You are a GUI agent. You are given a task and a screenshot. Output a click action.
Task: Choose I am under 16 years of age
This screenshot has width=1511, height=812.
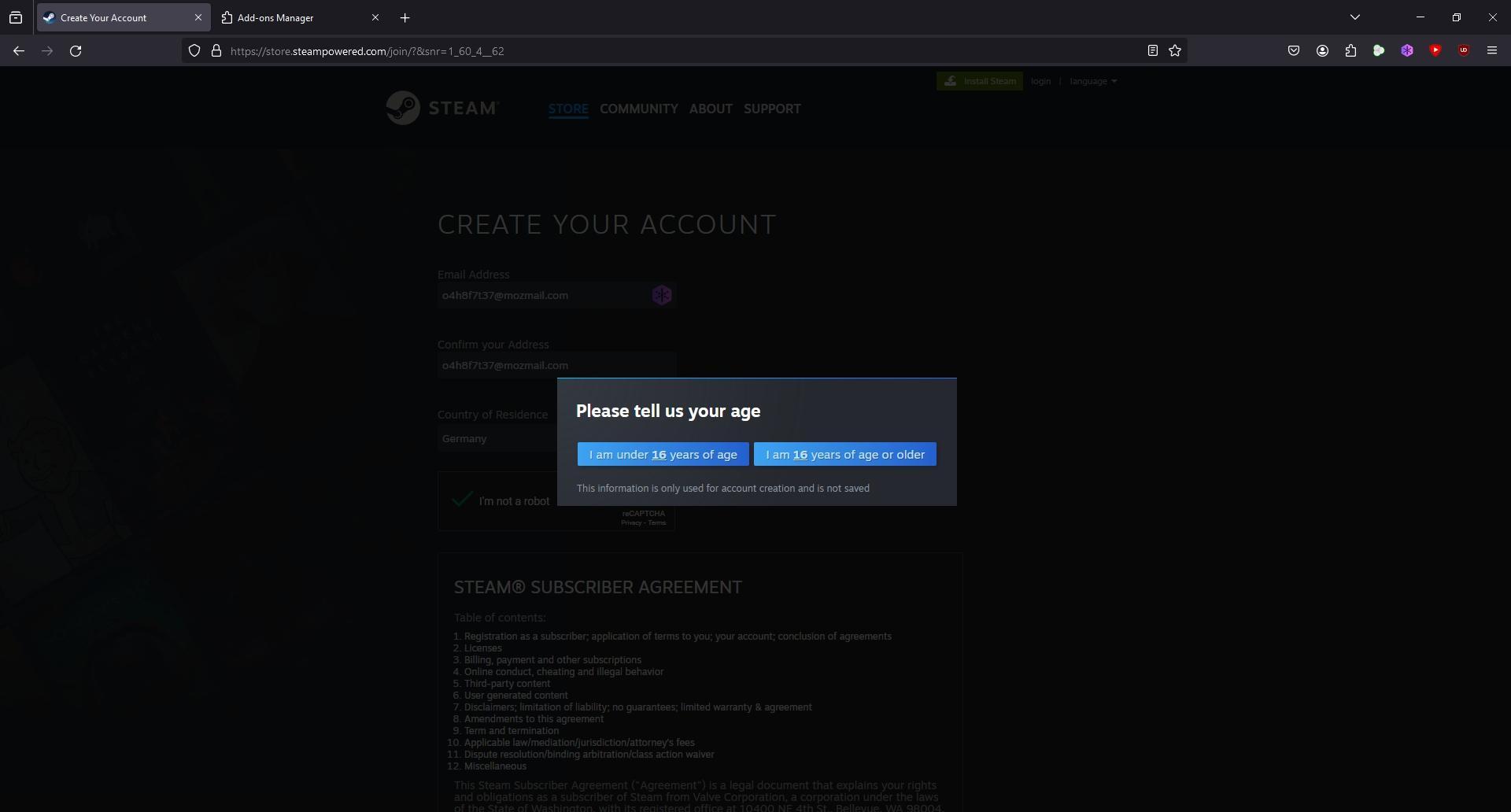coord(663,455)
